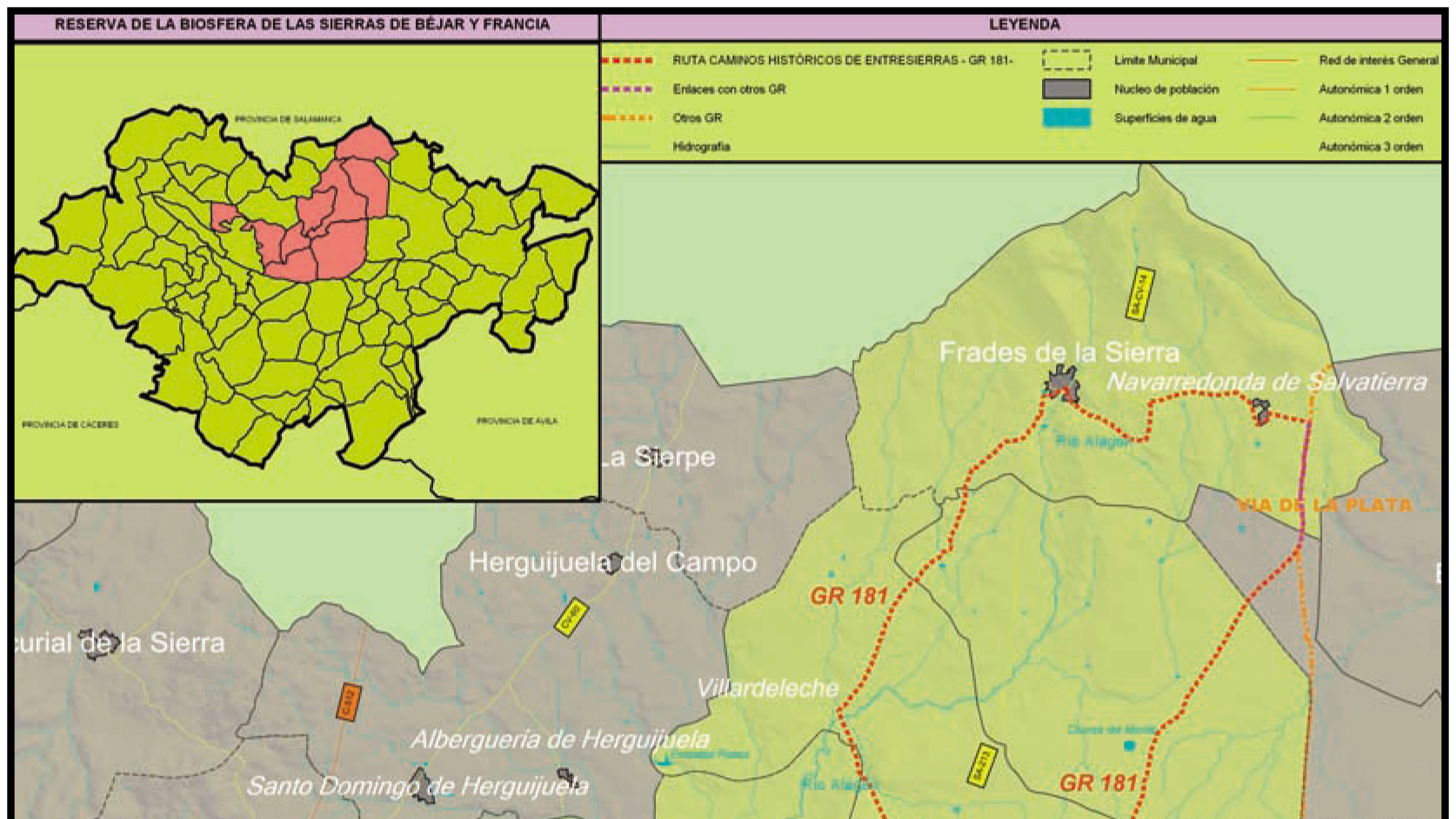Click the Red de interés General legend line

(x=1272, y=61)
